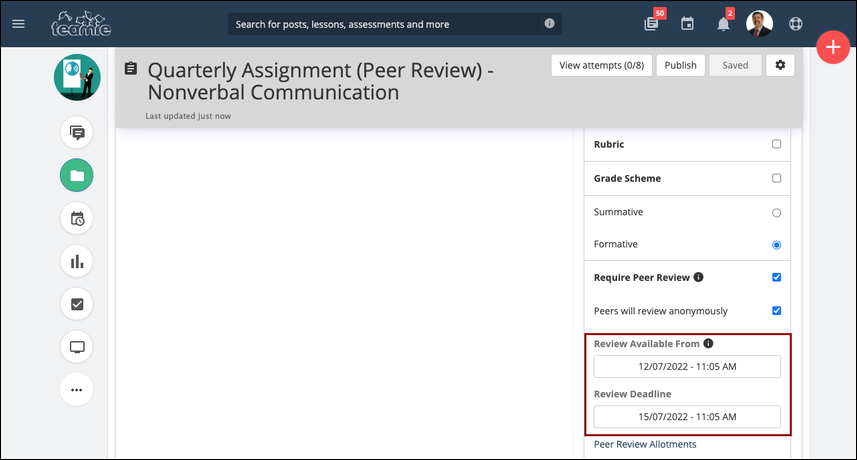Click the Publish button
Screen dimensions: 857x460
[680, 65]
